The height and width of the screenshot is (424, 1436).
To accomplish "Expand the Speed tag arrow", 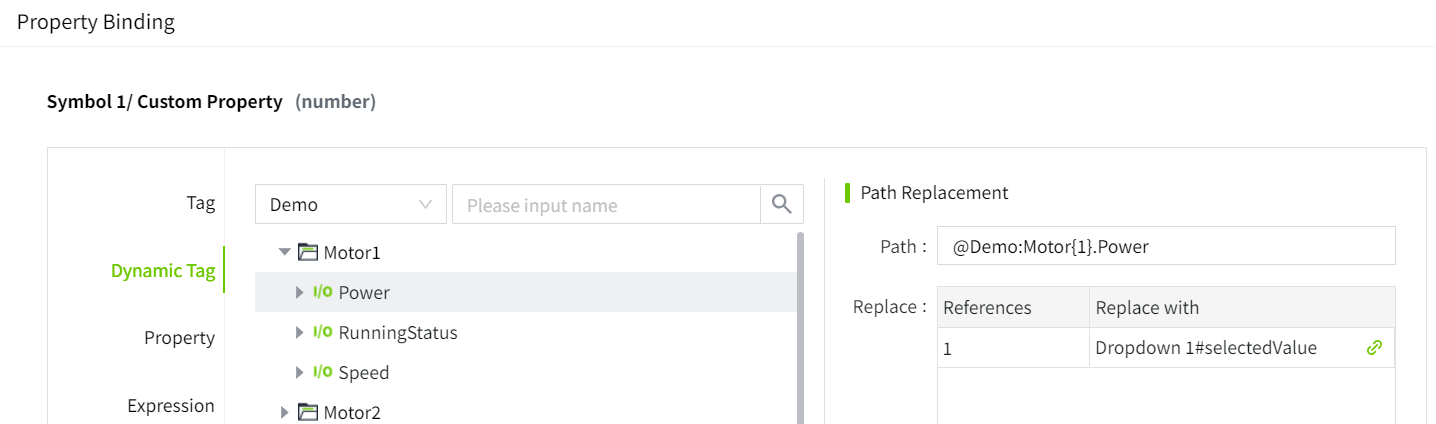I will [x=299, y=373].
